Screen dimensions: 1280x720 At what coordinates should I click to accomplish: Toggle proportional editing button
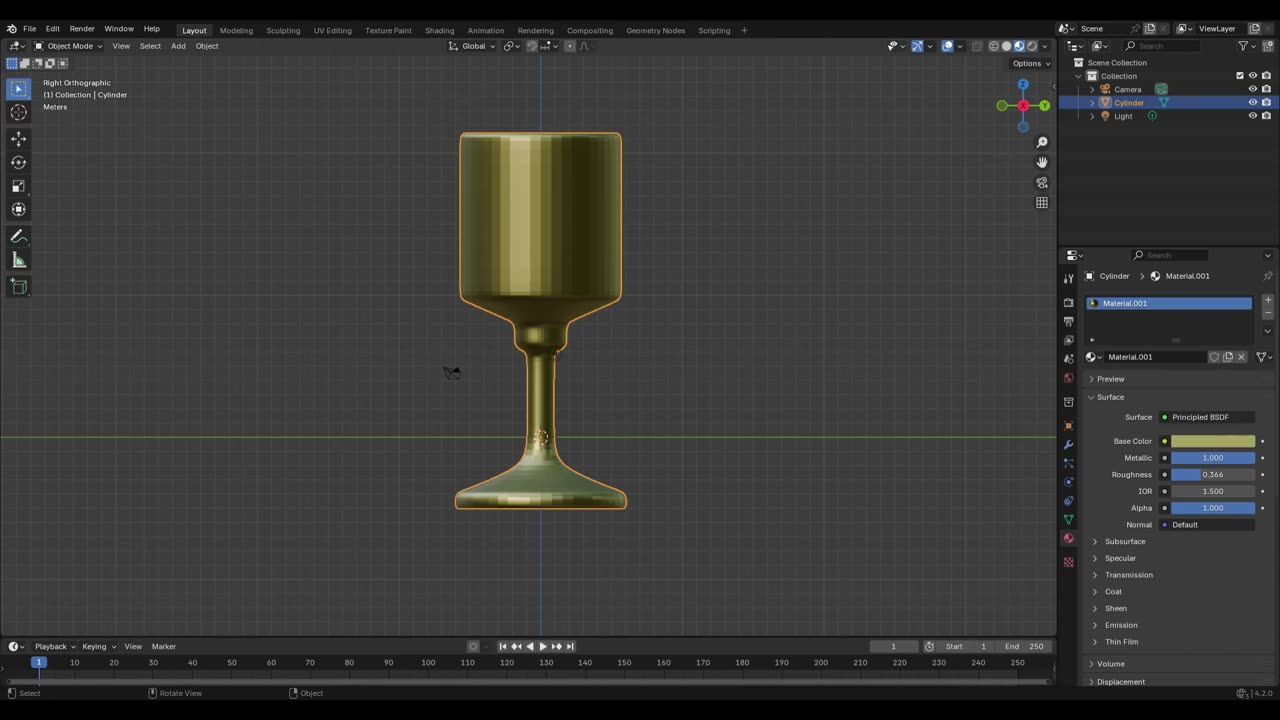[570, 46]
